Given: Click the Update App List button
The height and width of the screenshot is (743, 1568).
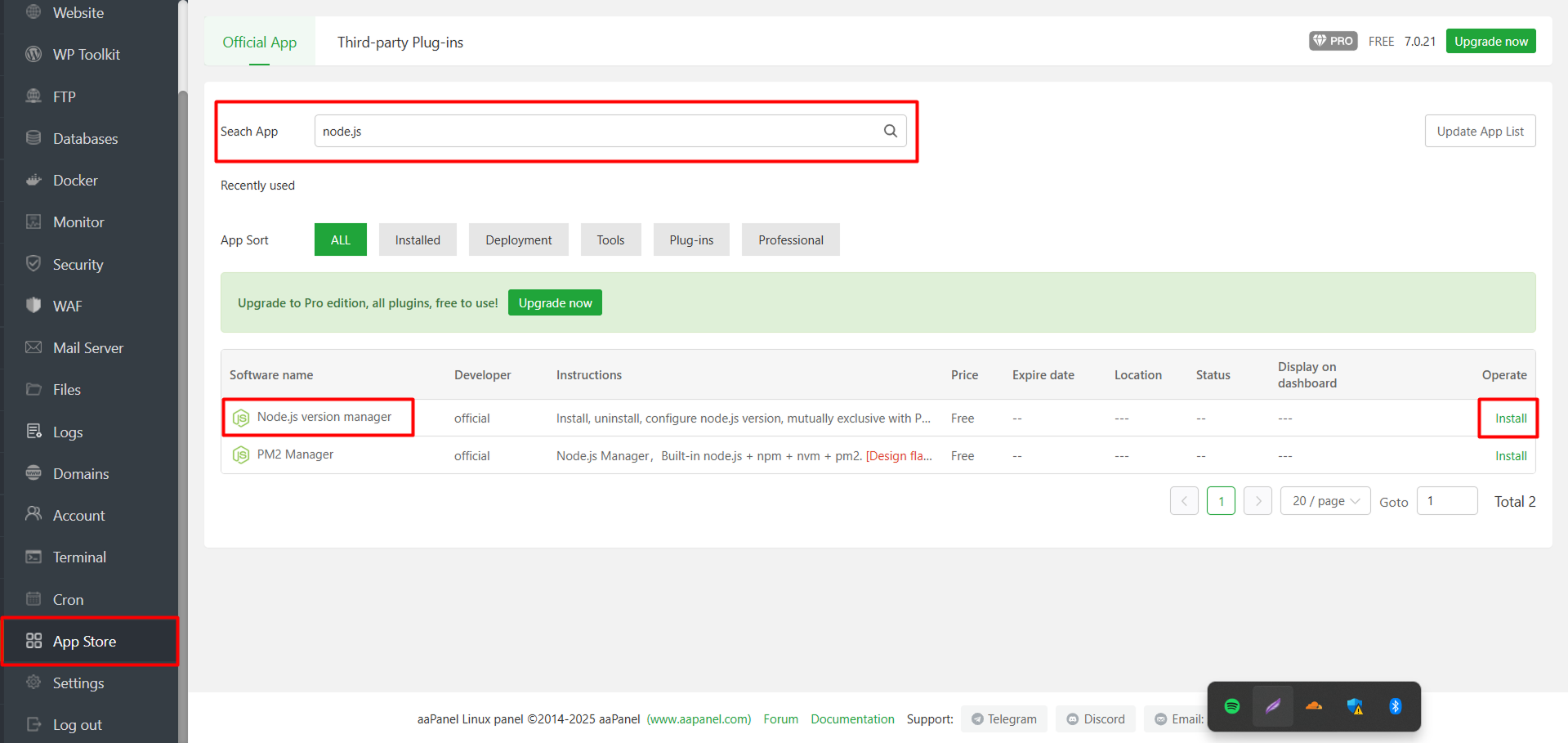Looking at the screenshot, I should tap(1480, 131).
